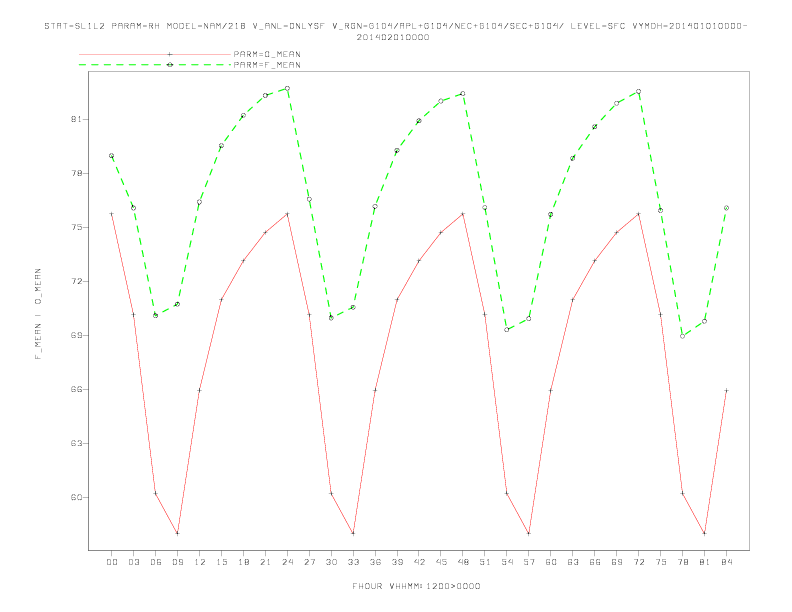Select green F_MEAN circle marker at hour 78

[682, 336]
